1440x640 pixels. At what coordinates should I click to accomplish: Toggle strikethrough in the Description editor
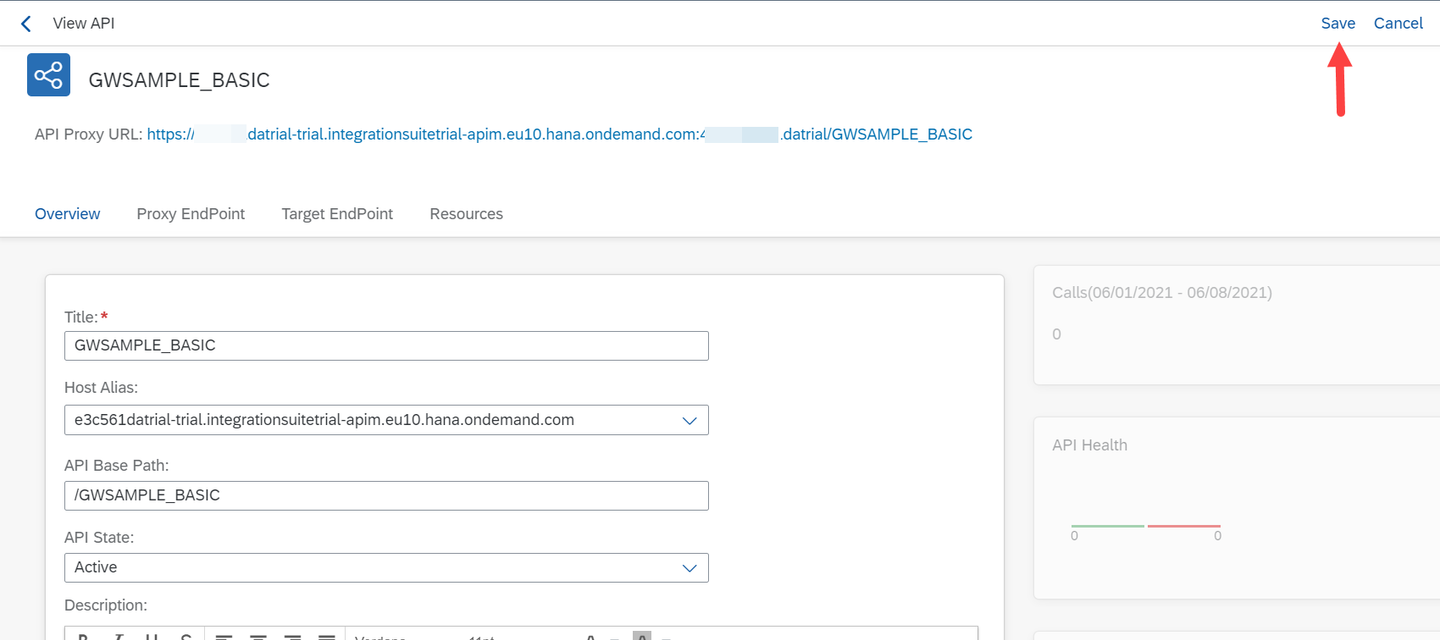coord(186,637)
